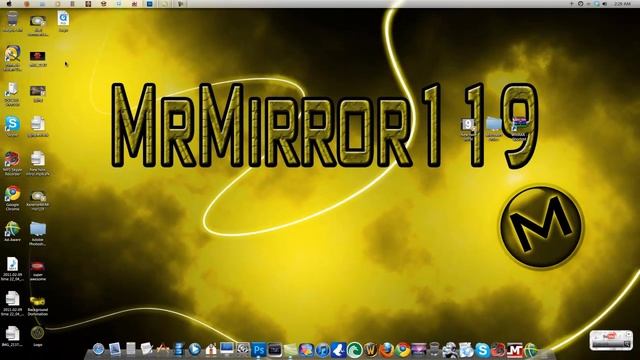640x360 pixels.
Task: Select the IMG_2137 desktop file
Action: [x=12, y=336]
